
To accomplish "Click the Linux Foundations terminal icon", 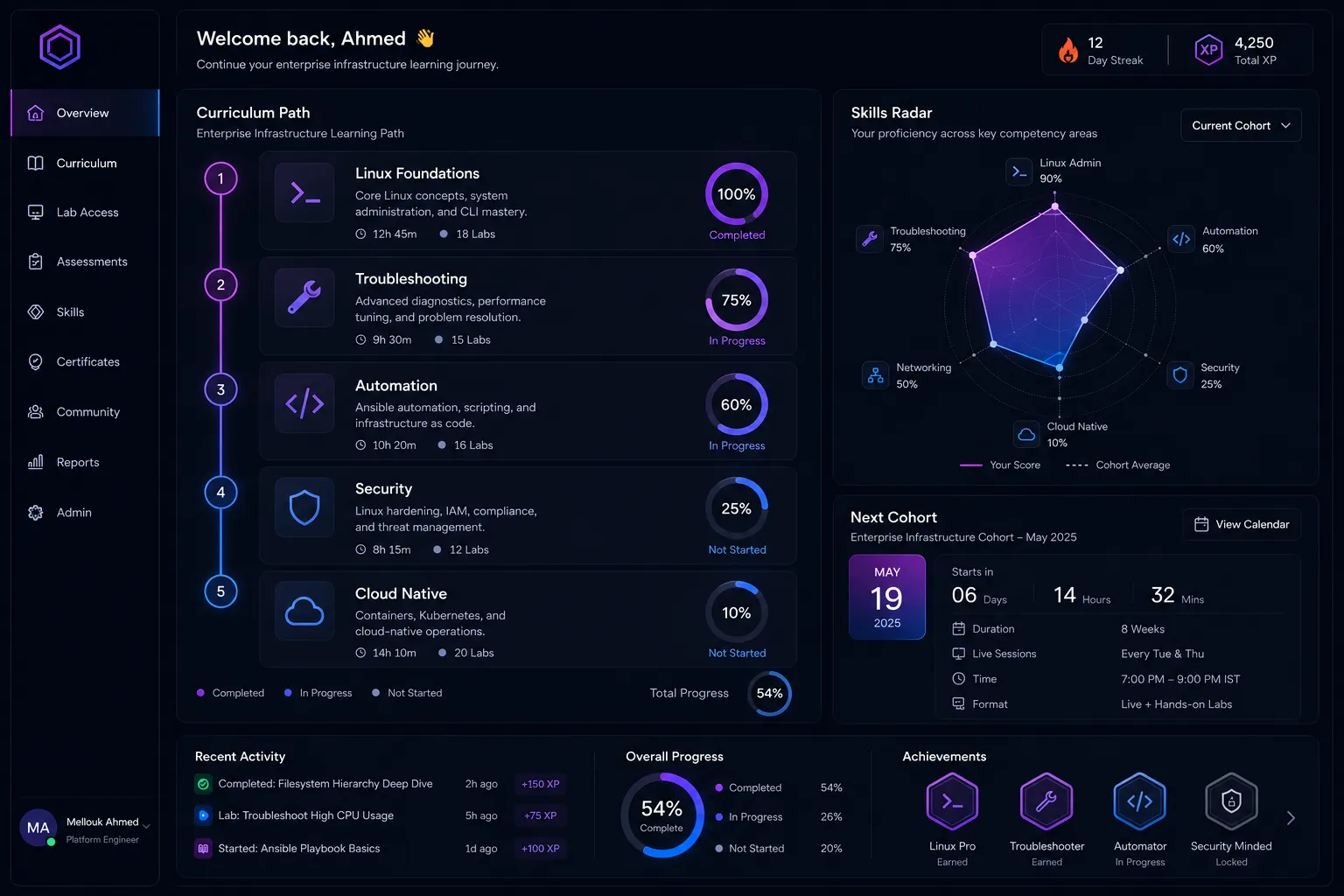I will coord(304,192).
